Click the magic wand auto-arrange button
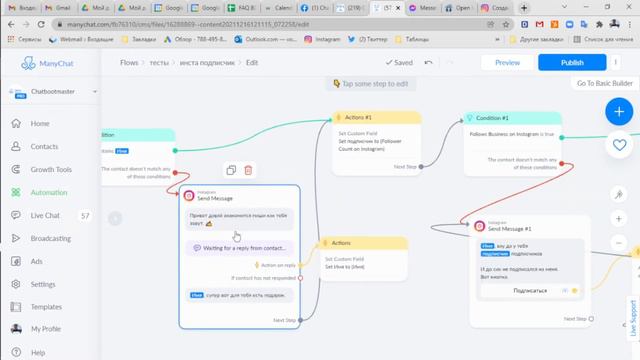The width and height of the screenshot is (640, 360). click(x=619, y=194)
